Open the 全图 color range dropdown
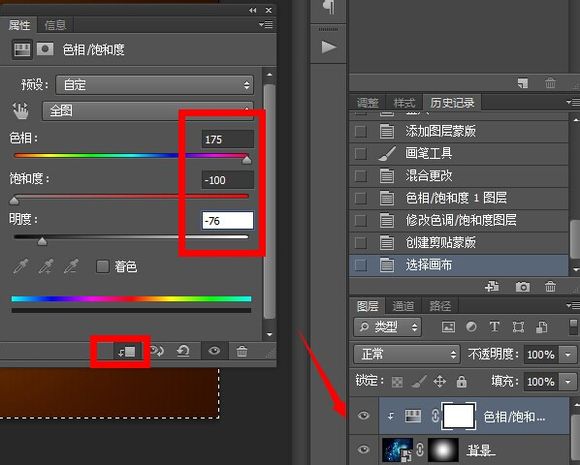580x465 pixels. click(x=148, y=111)
